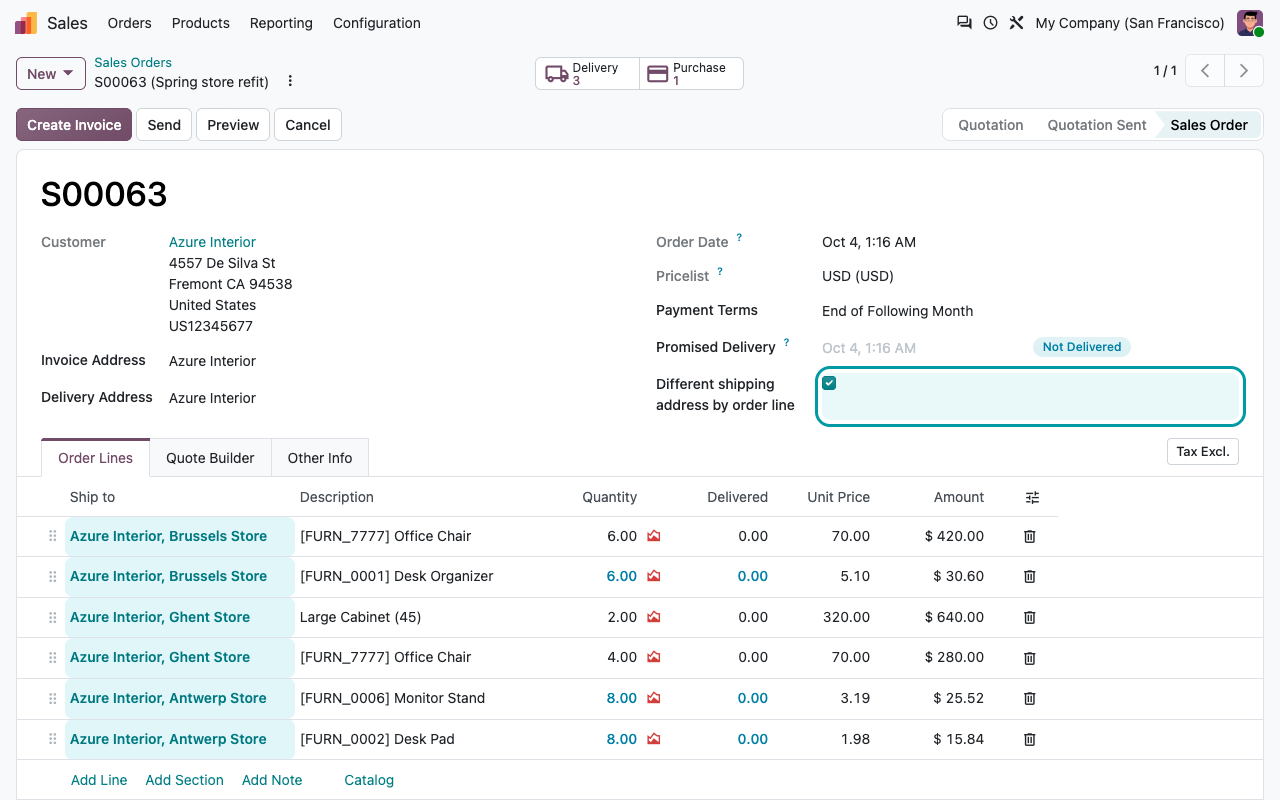Go to the previous record arrow
Screen dimensions: 1280x800
1206,71
